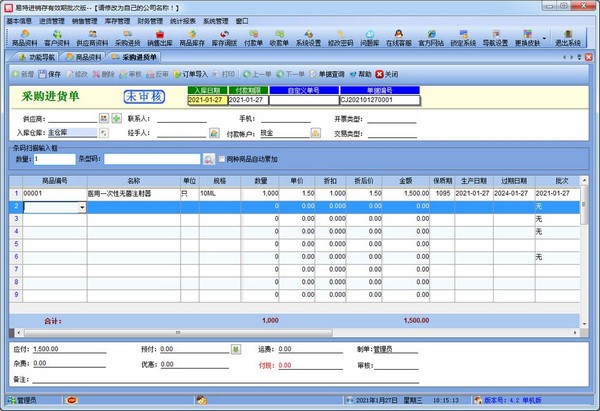This screenshot has width=600, height=411.
Task: Click the 数量 scan input field
Action: tap(55, 159)
